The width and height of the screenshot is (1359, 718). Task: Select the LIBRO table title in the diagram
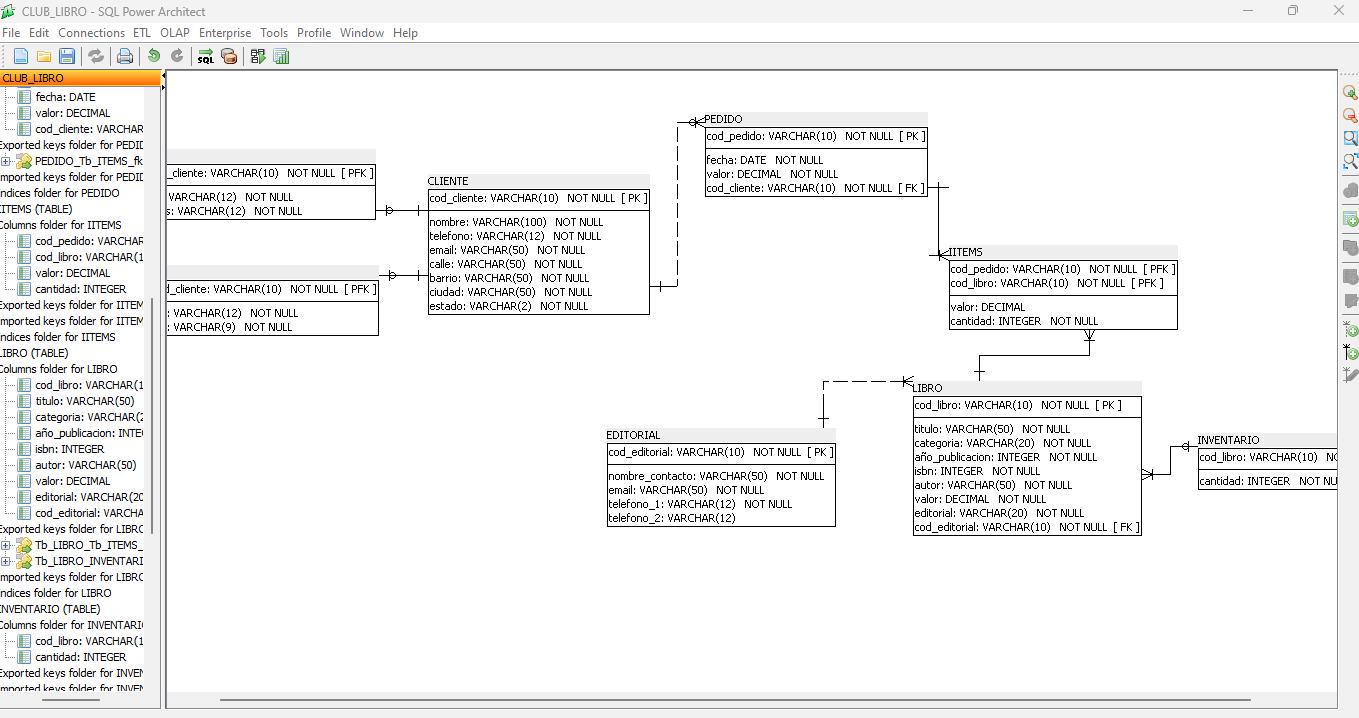(x=927, y=388)
